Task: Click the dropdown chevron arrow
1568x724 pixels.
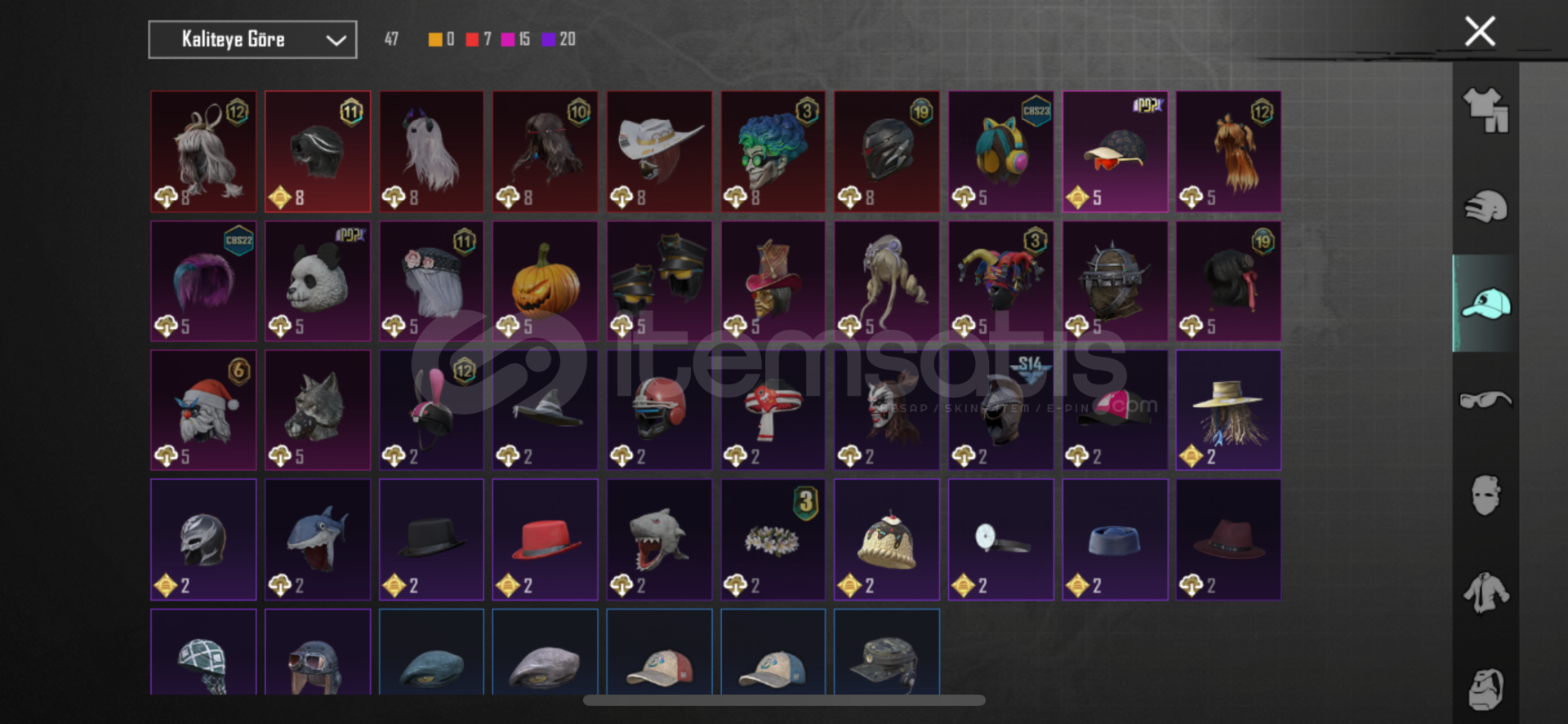Action: (x=336, y=40)
